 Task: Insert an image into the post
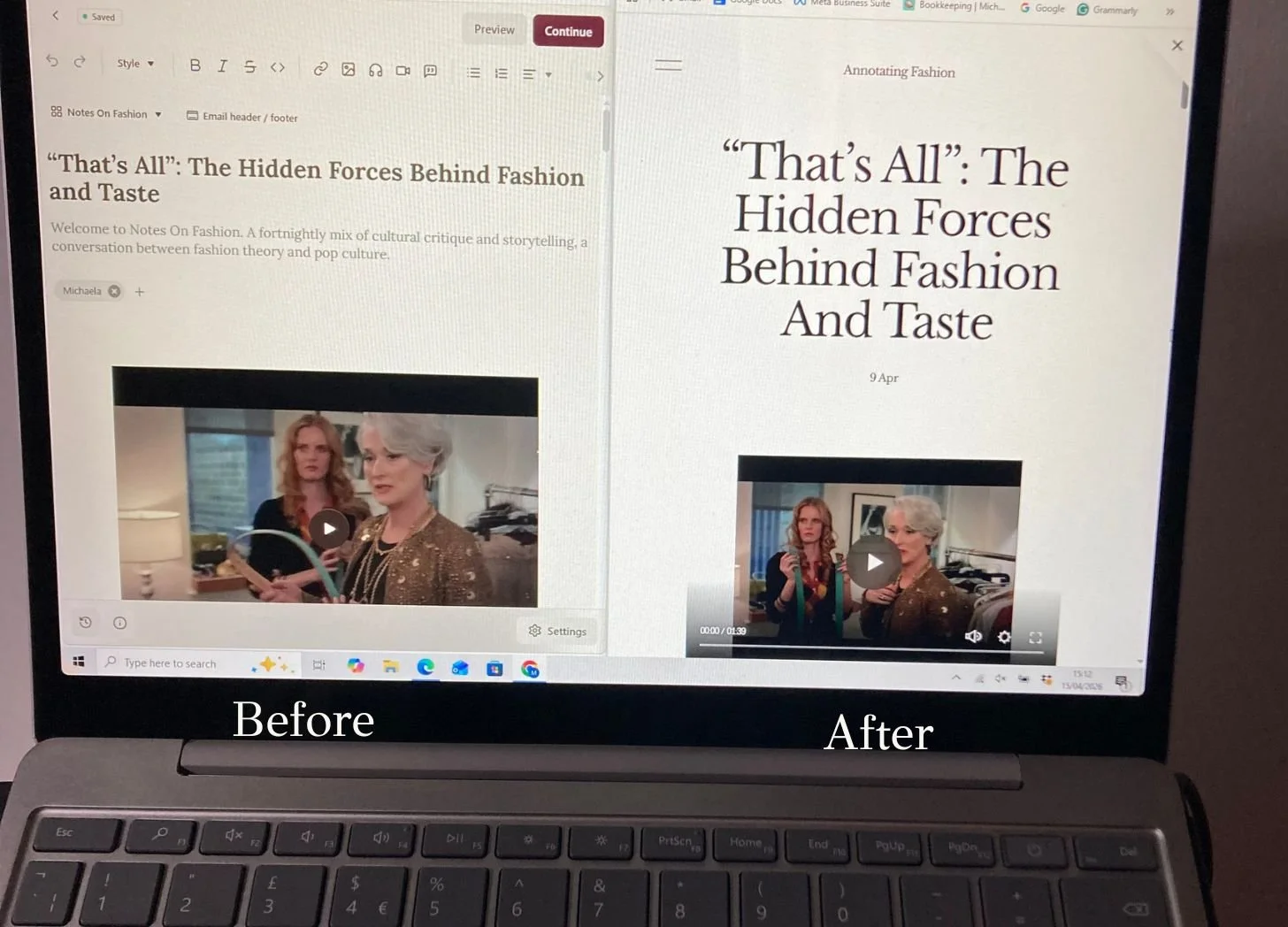click(349, 69)
